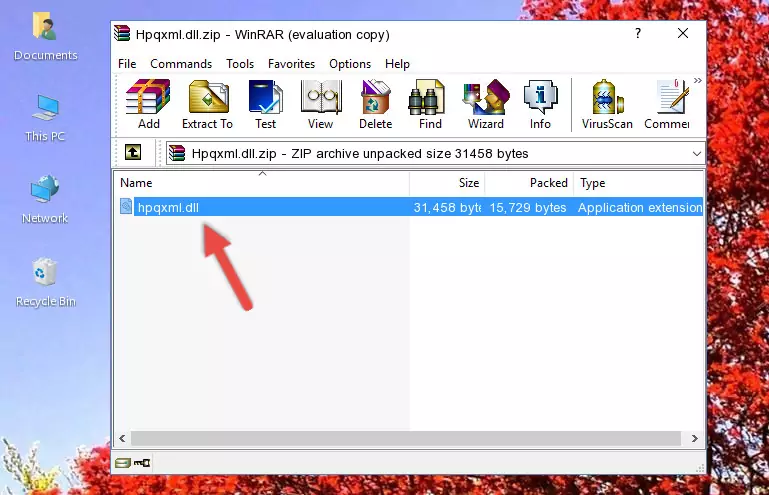
Task: Click the Application extension type cell
Action: coord(640,208)
